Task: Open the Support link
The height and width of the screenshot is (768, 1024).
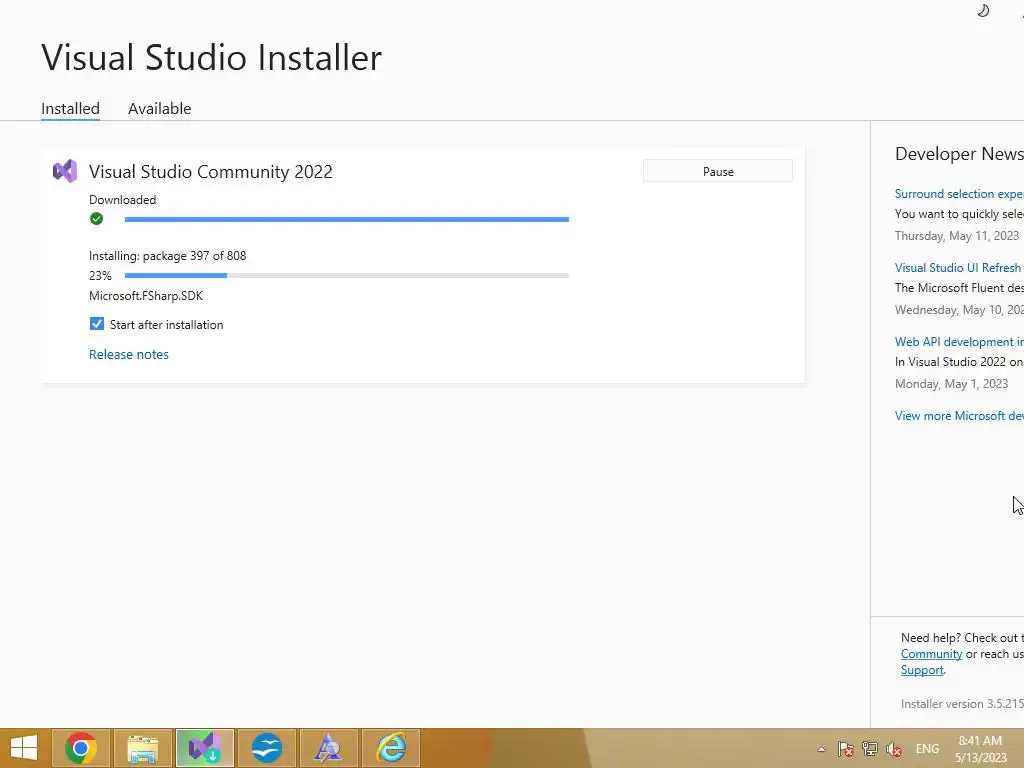Action: pyautogui.click(x=922, y=670)
